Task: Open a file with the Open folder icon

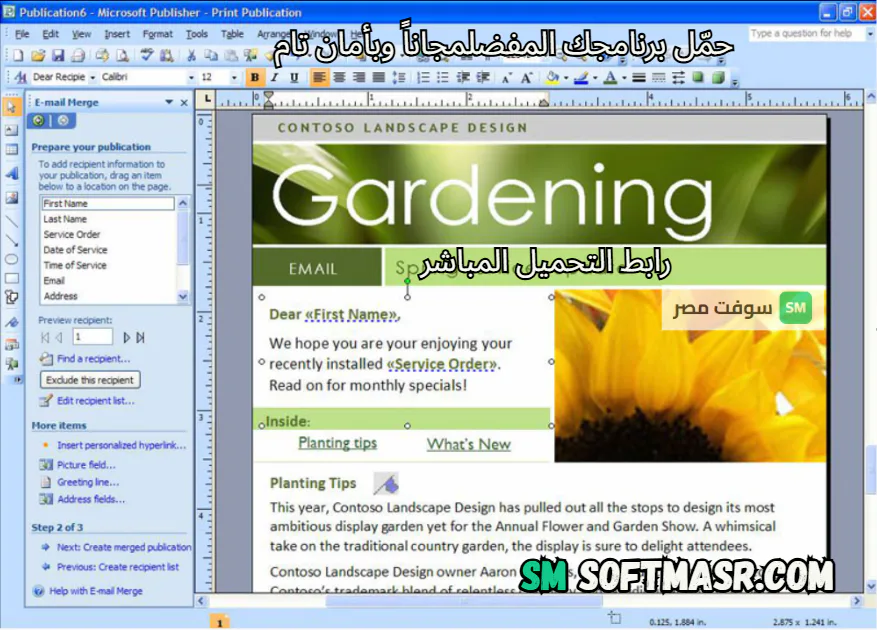Action: click(37, 55)
